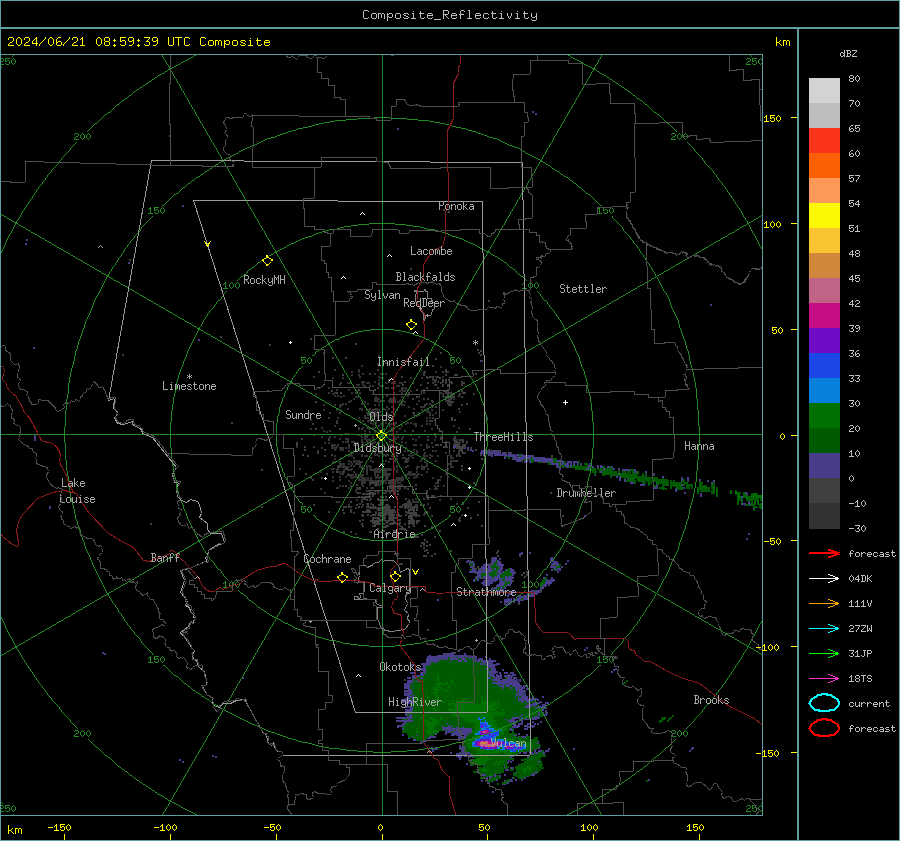Click the RedDeer city label
900x841 pixels.
(x=424, y=303)
